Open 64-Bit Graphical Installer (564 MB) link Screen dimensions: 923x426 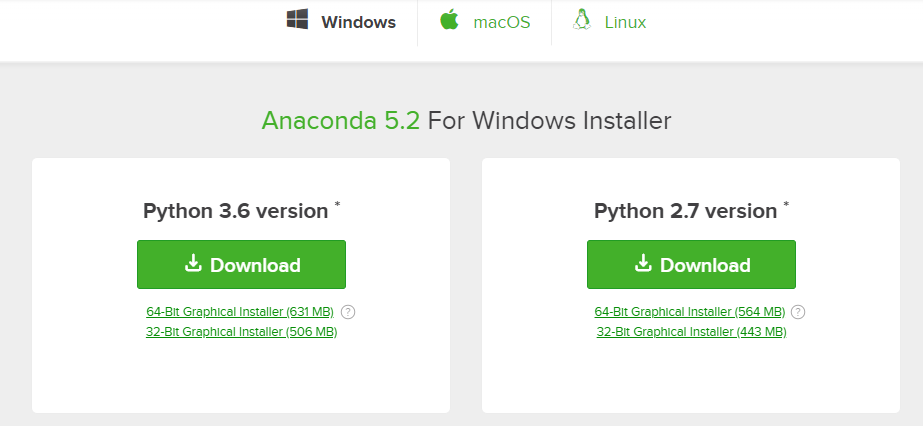coord(690,312)
